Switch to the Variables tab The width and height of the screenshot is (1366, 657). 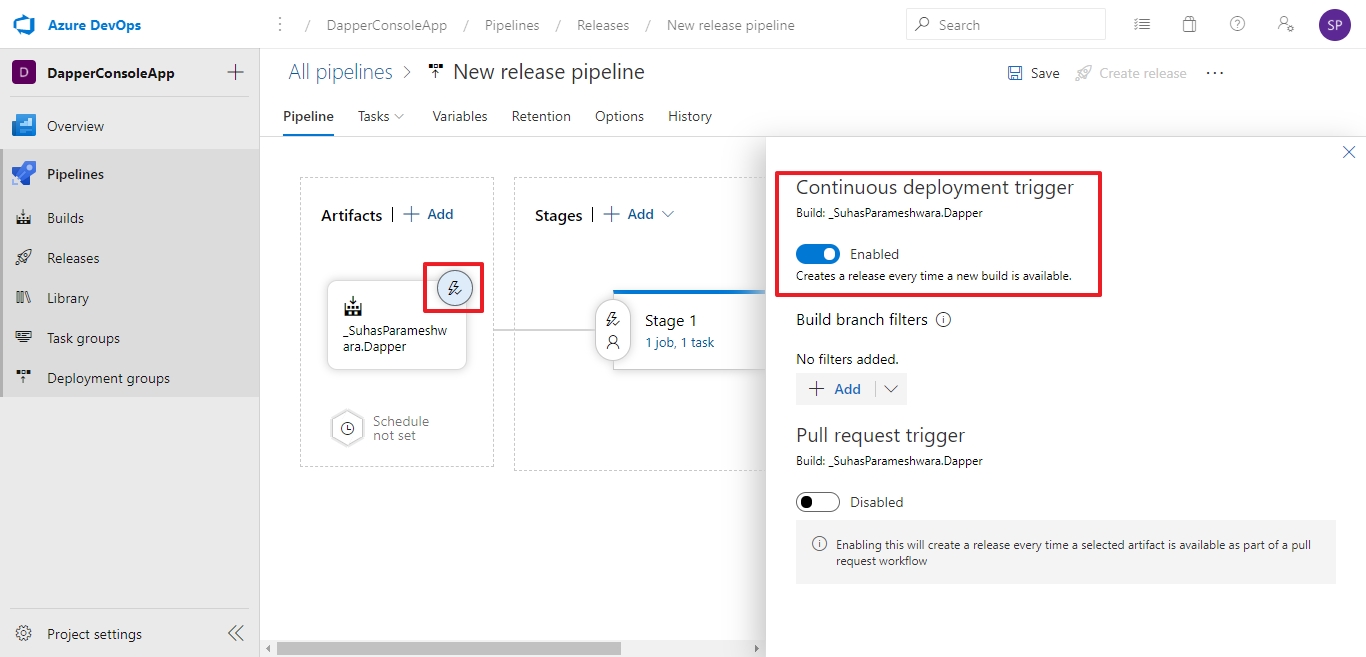pyautogui.click(x=460, y=116)
